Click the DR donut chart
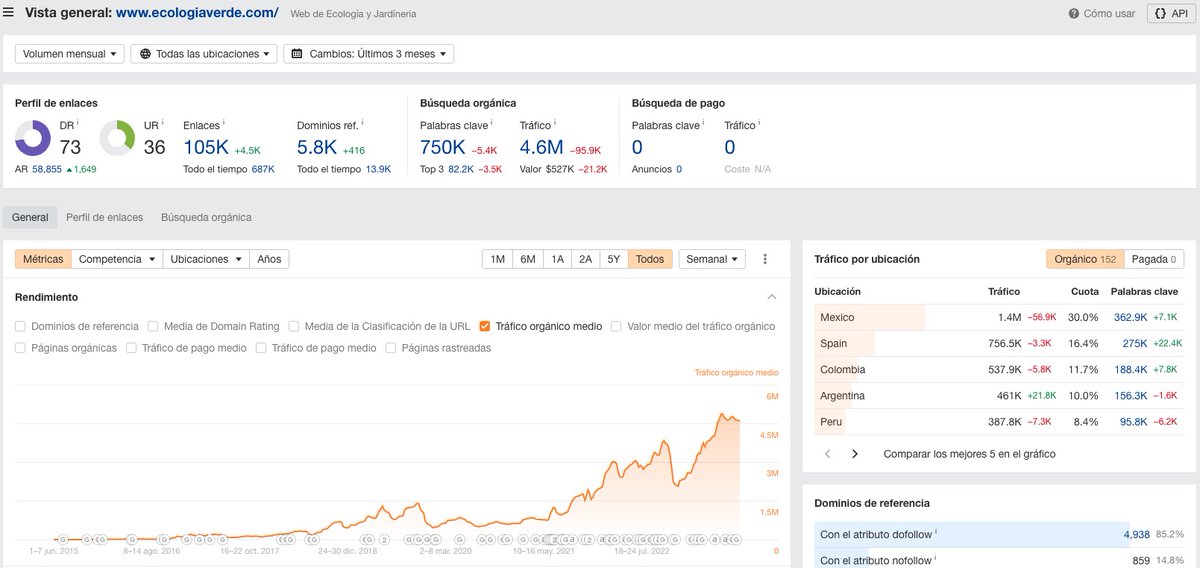 tap(34, 138)
